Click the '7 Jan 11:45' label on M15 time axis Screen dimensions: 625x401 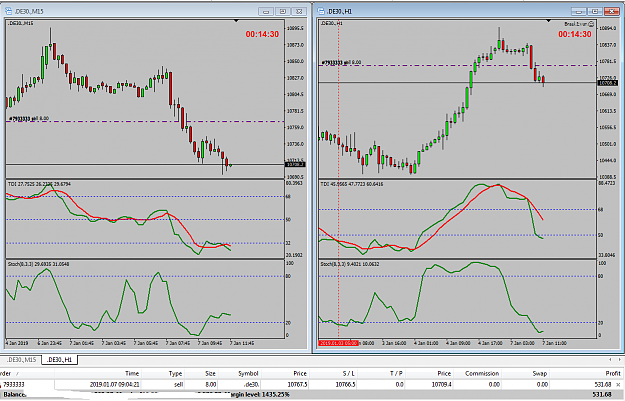tap(242, 343)
